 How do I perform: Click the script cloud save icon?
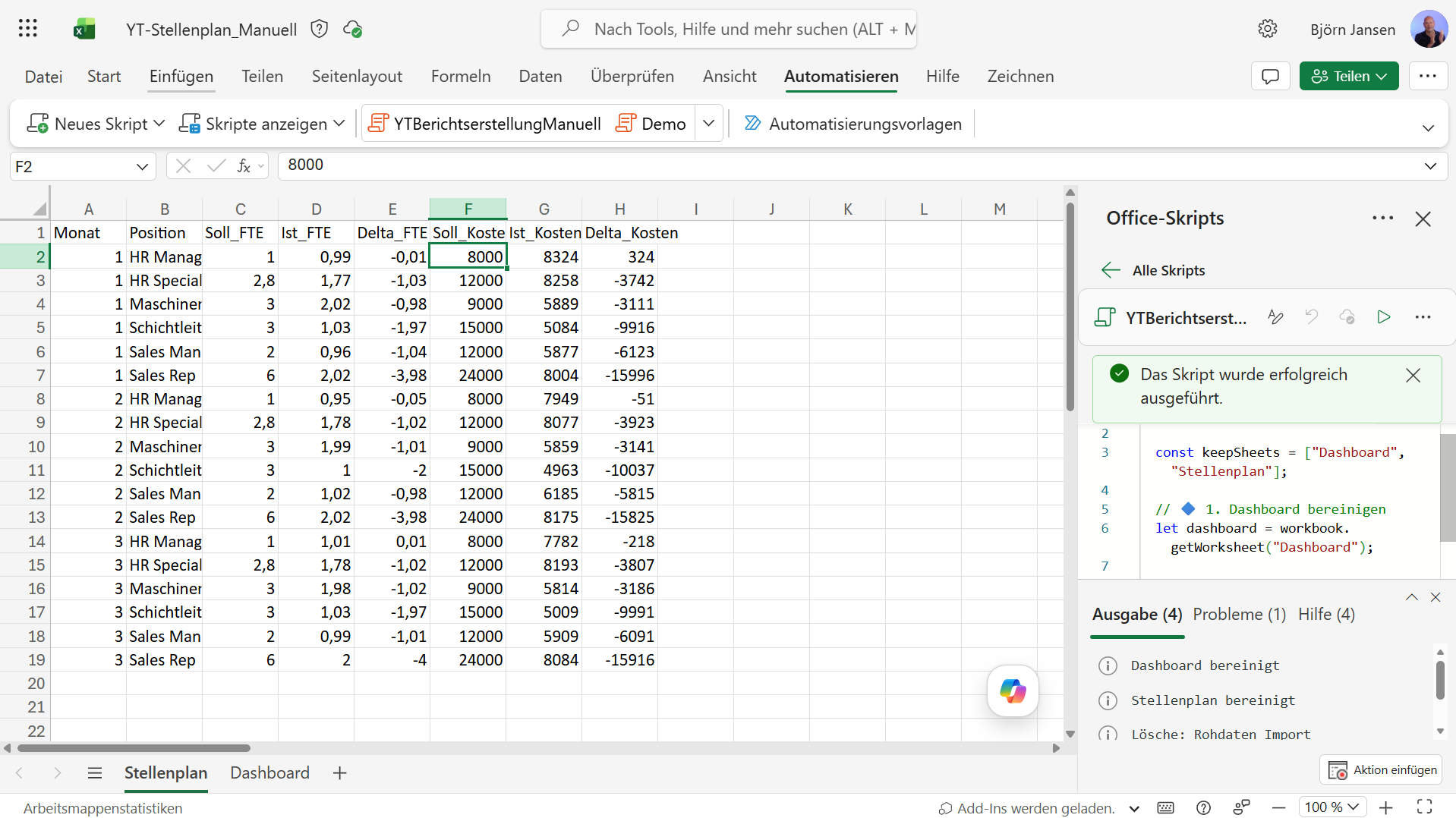[1347, 317]
